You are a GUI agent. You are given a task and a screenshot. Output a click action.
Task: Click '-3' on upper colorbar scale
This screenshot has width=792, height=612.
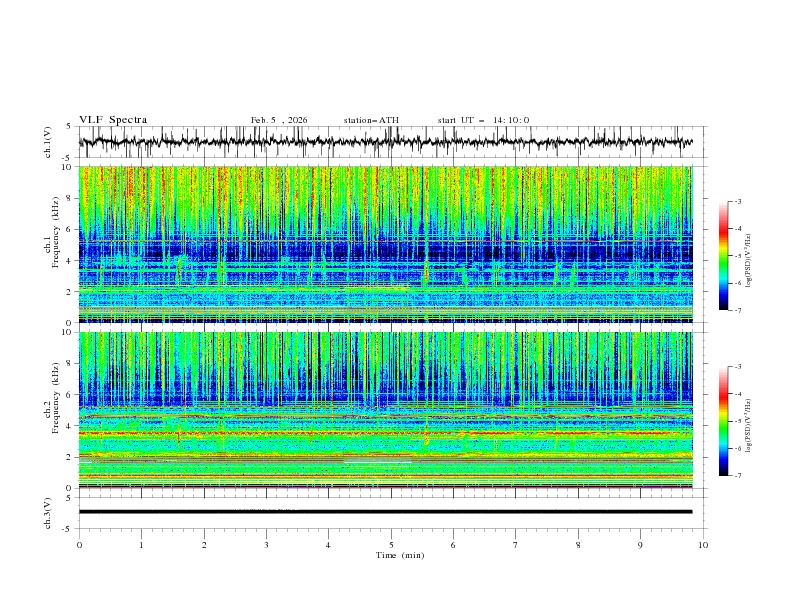click(x=737, y=201)
